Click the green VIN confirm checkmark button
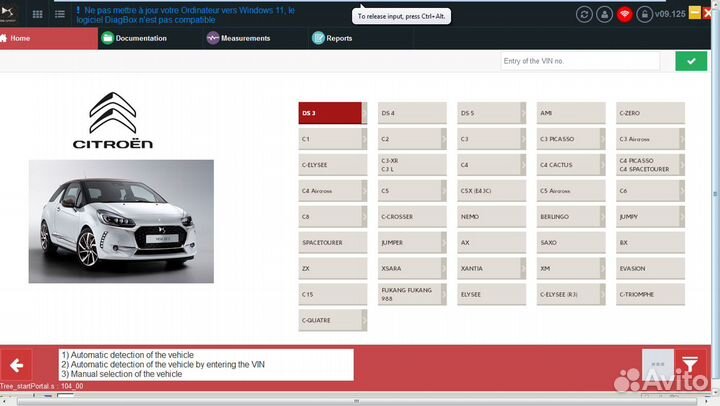The image size is (720, 406). [690, 61]
